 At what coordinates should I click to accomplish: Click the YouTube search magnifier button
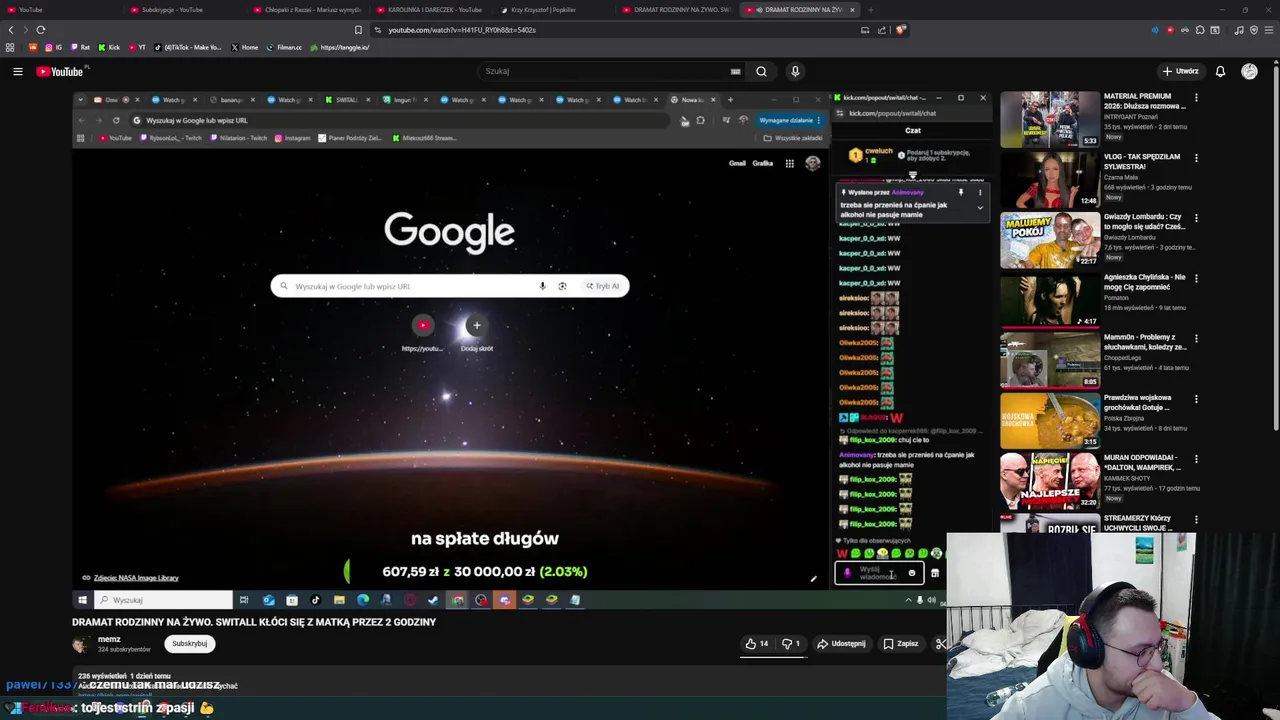pyautogui.click(x=761, y=71)
